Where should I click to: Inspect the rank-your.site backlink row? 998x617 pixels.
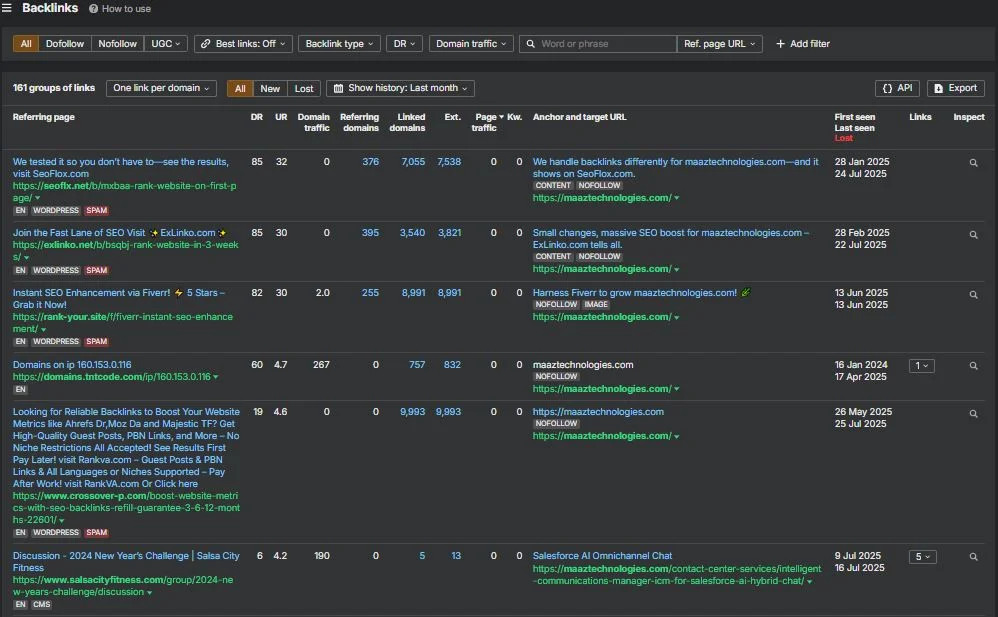coord(973,295)
